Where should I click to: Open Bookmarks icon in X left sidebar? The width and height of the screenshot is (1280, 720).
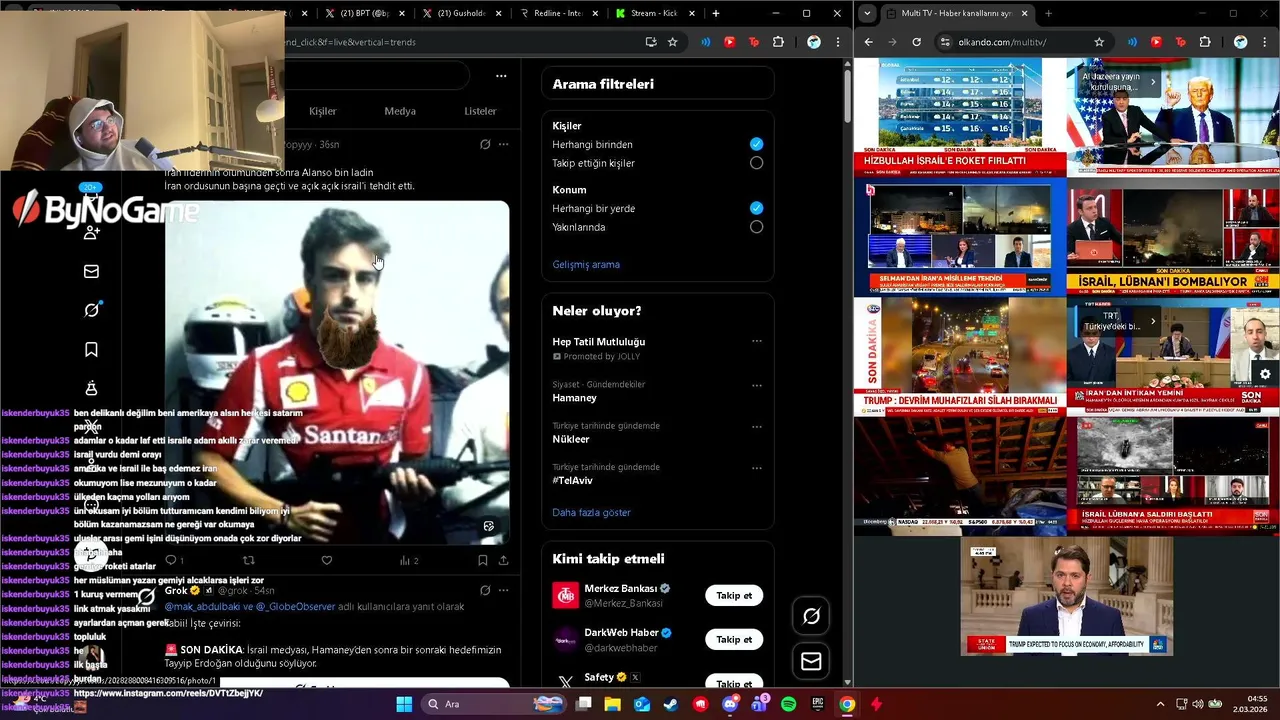[x=91, y=349]
